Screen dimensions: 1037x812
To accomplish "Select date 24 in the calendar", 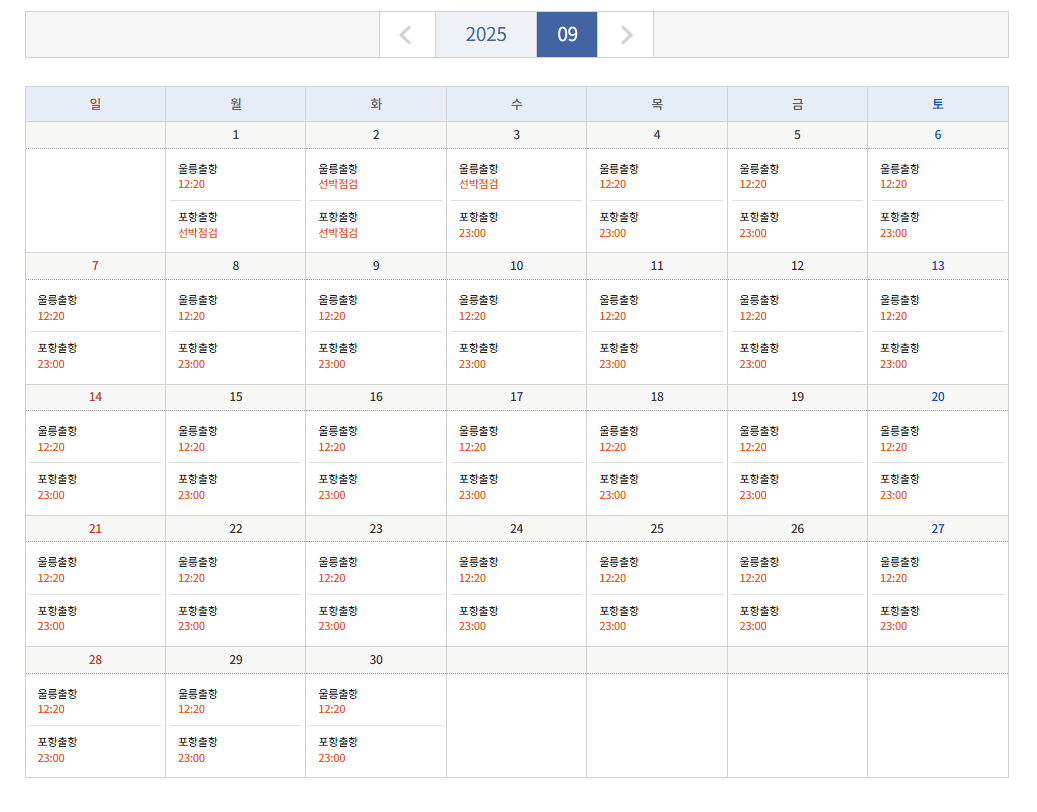I will pos(517,529).
